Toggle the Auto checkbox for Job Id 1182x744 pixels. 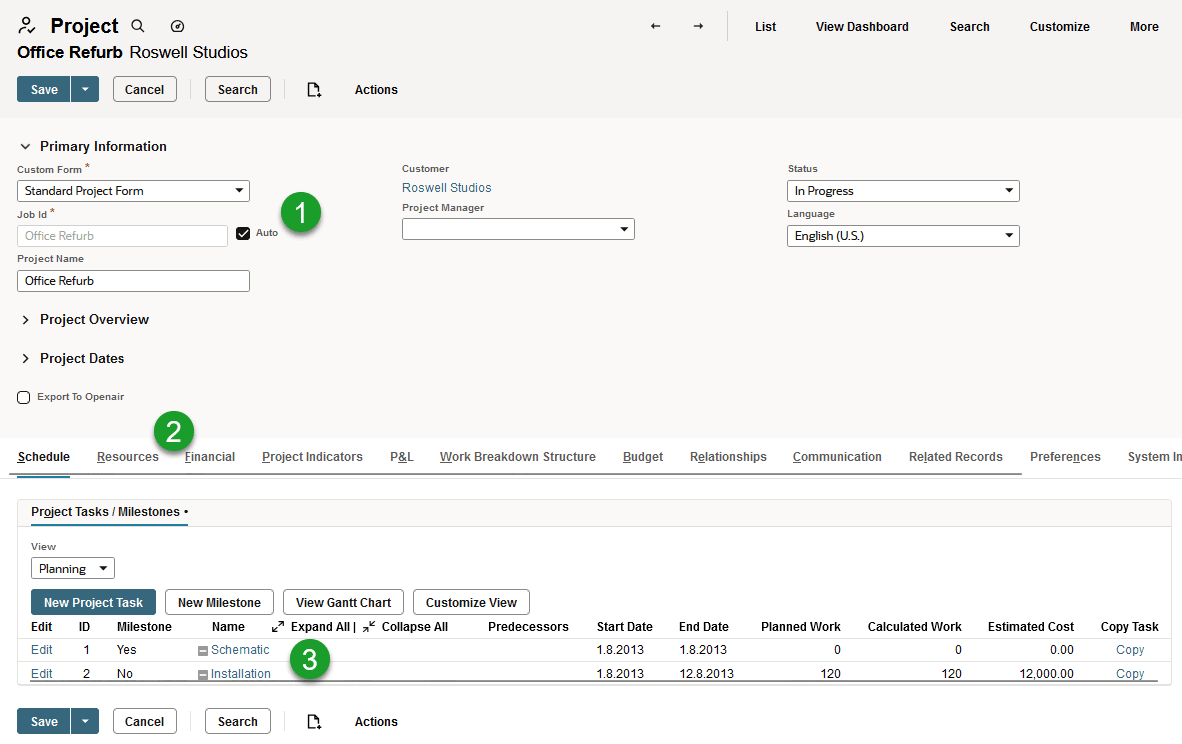click(x=243, y=234)
